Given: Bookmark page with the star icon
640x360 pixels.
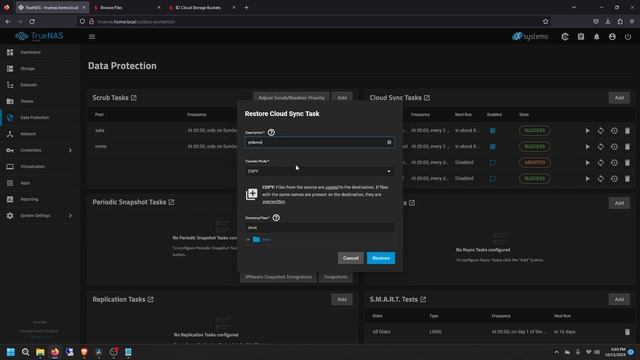Looking at the screenshot, I should [546, 22].
